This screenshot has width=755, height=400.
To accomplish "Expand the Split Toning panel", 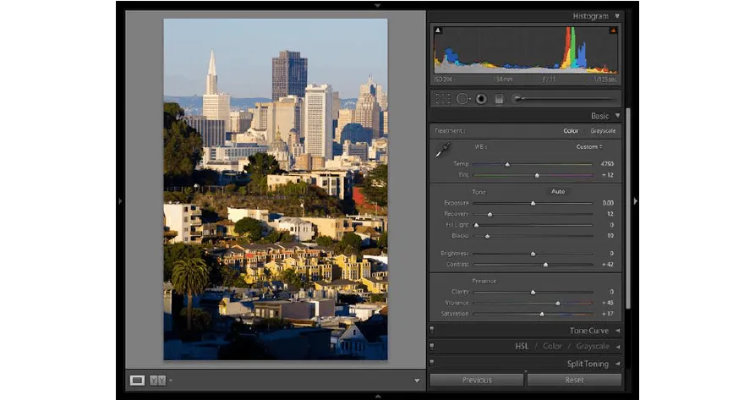I will (618, 364).
